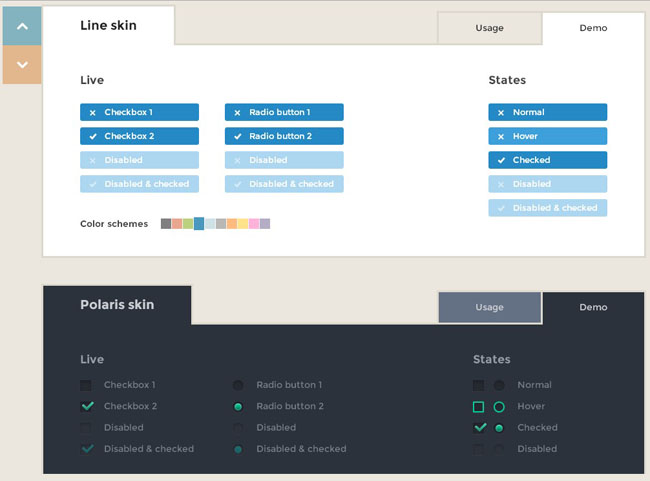The height and width of the screenshot is (481, 650).
Task: Select the Demo tab of Polaris skin
Action: (593, 307)
